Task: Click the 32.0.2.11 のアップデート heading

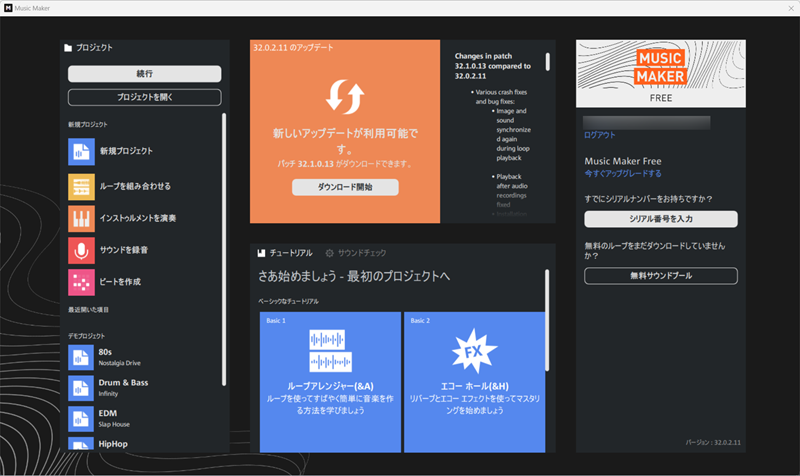Action: (293, 48)
